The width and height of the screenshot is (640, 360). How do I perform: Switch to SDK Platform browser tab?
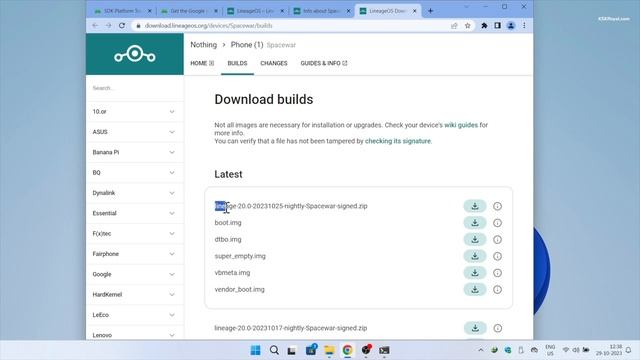122,11
